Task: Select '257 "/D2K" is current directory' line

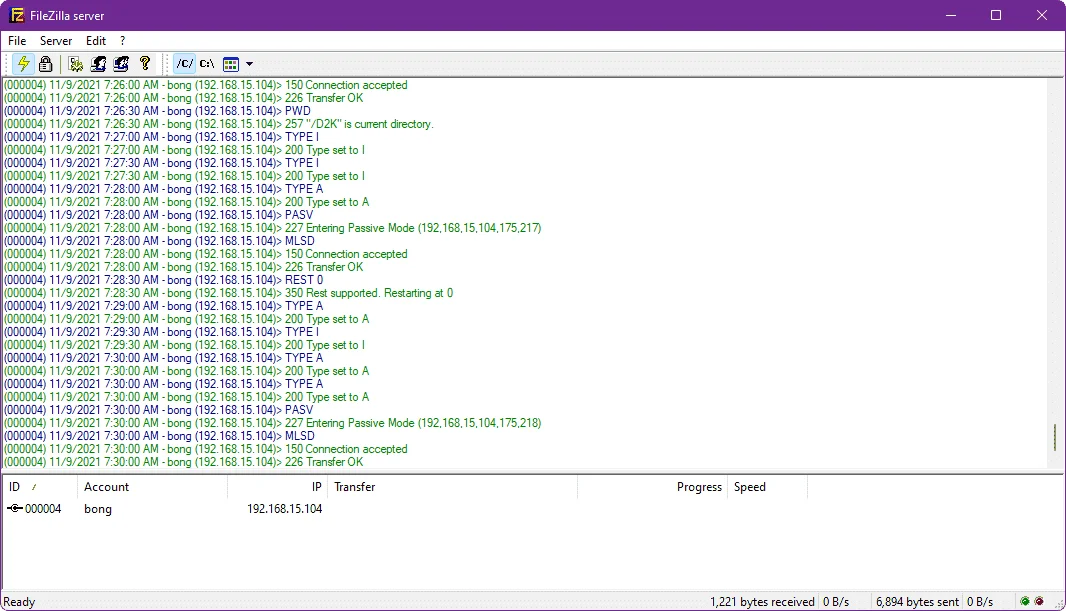Action: click(218, 124)
